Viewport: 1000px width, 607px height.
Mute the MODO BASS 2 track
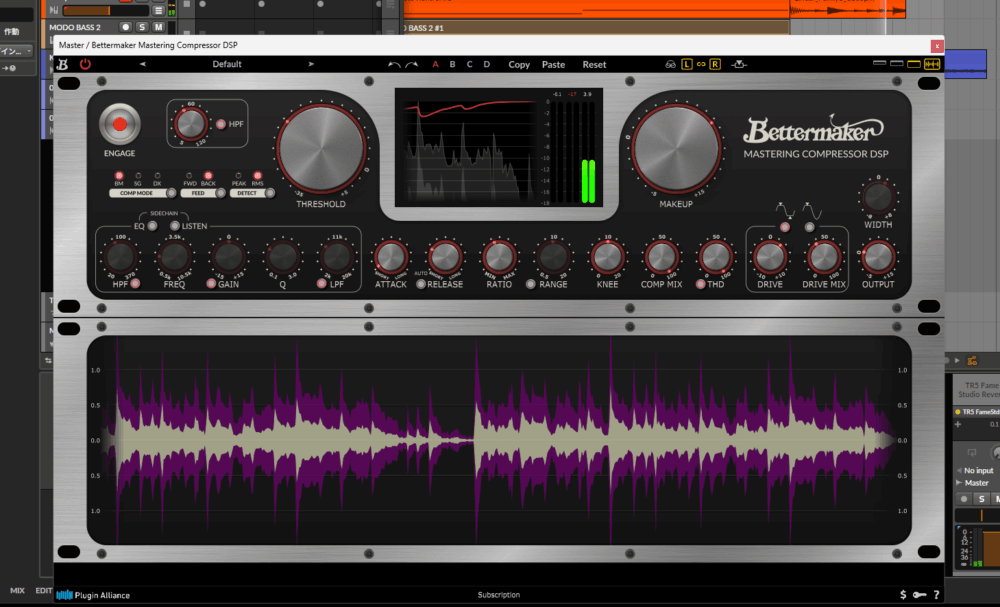158,27
